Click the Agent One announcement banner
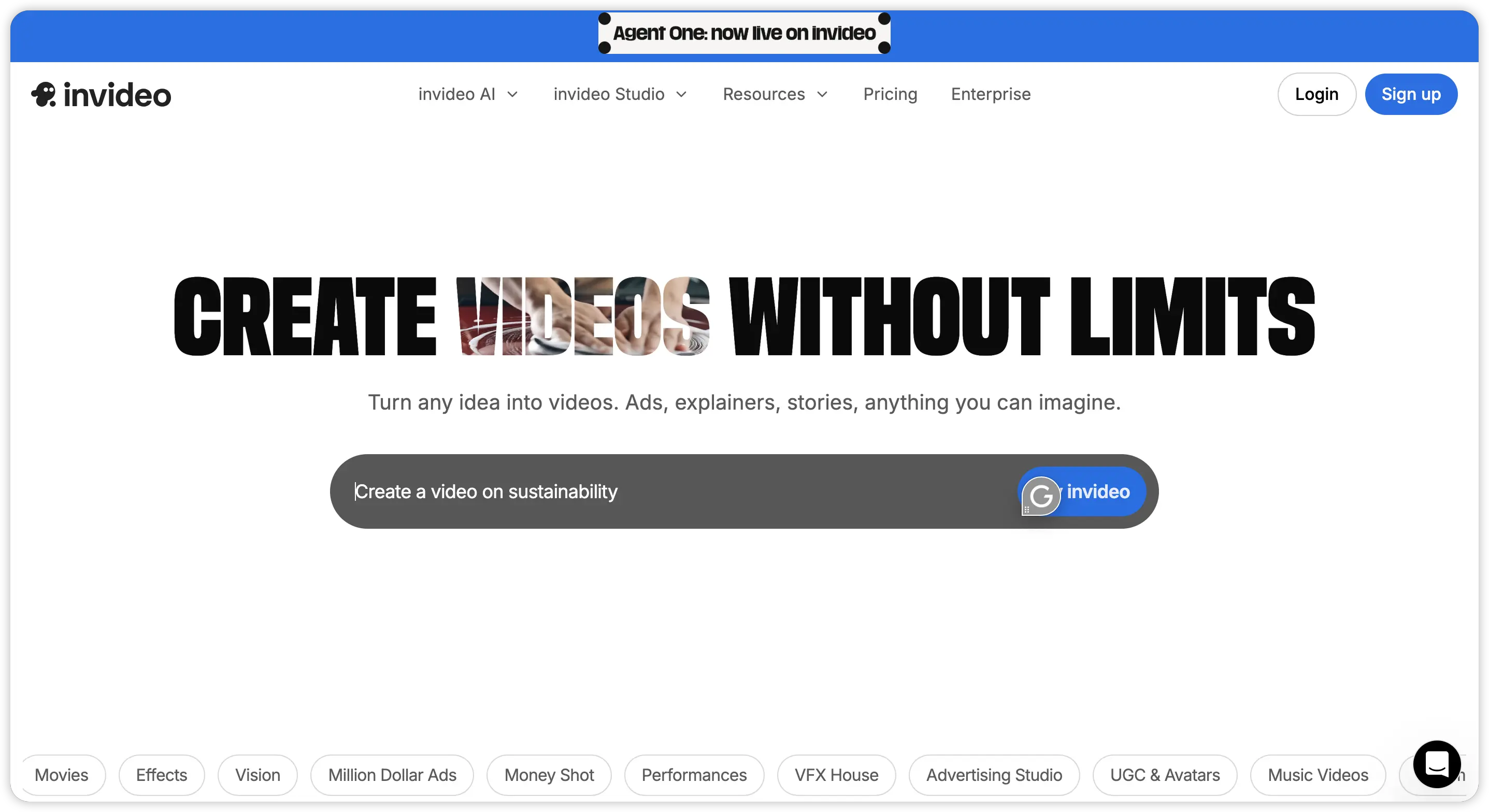Viewport: 1489px width, 812px height. click(x=744, y=33)
